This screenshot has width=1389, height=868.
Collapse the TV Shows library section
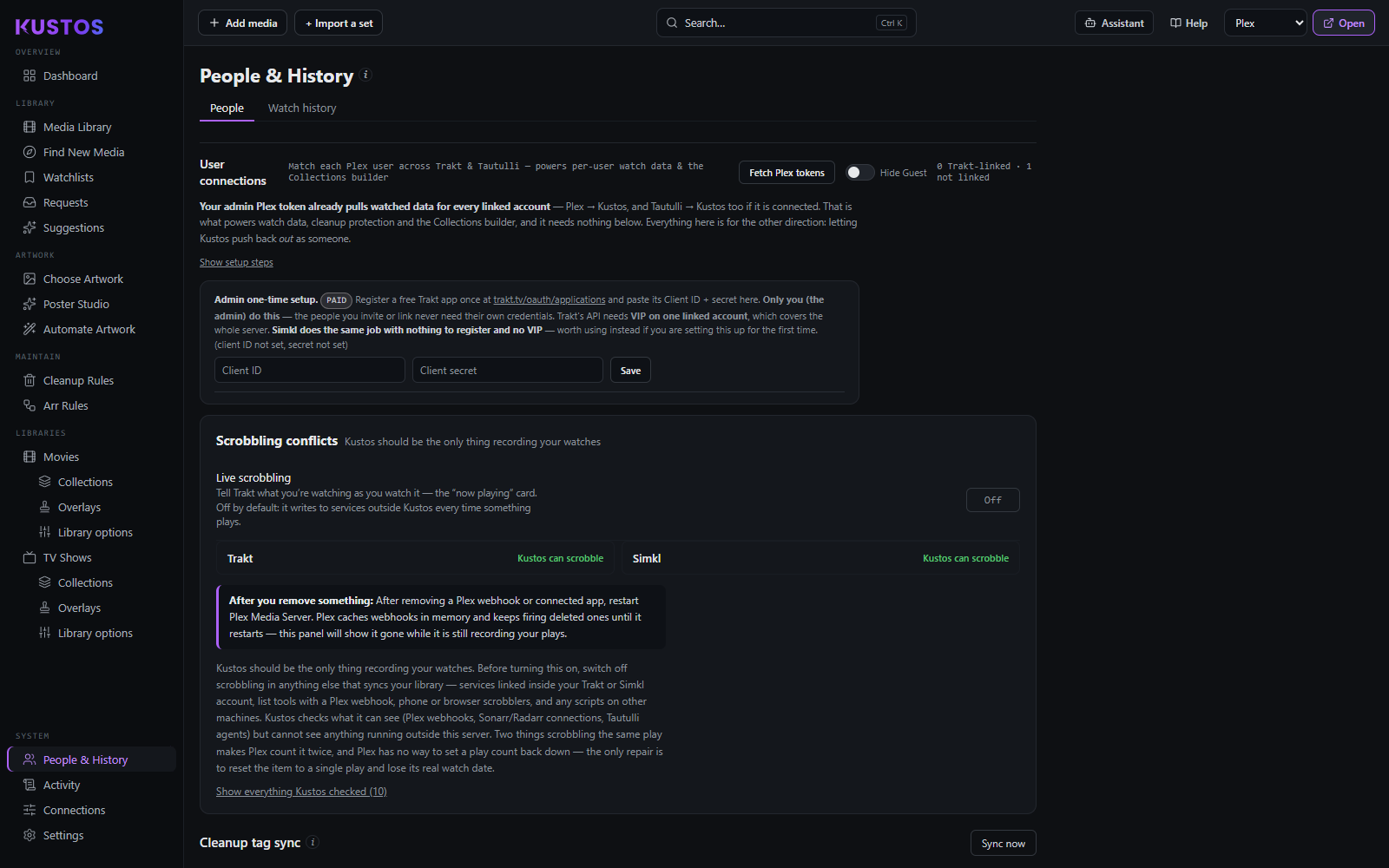[x=67, y=557]
